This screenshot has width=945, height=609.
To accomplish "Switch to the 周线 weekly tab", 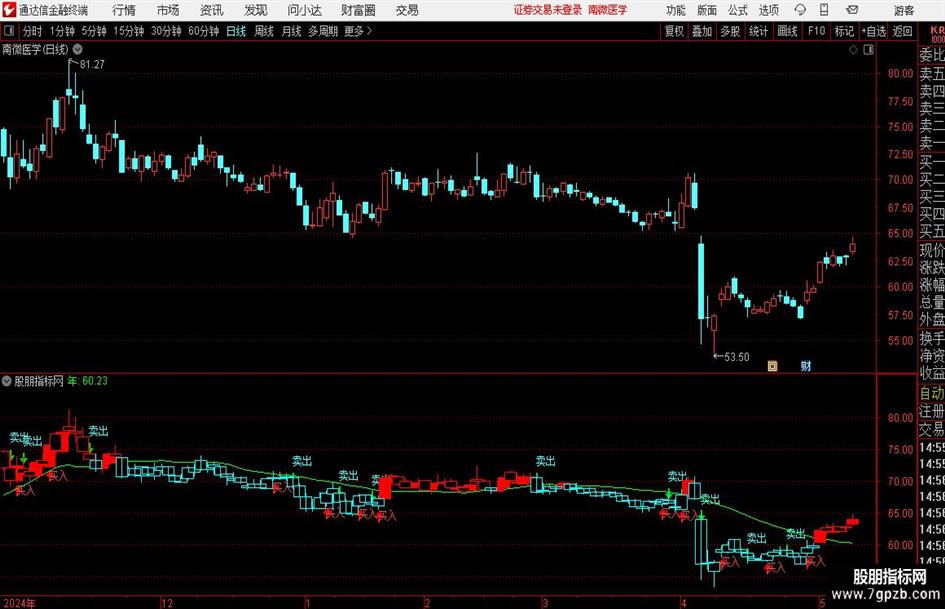I will (x=264, y=31).
